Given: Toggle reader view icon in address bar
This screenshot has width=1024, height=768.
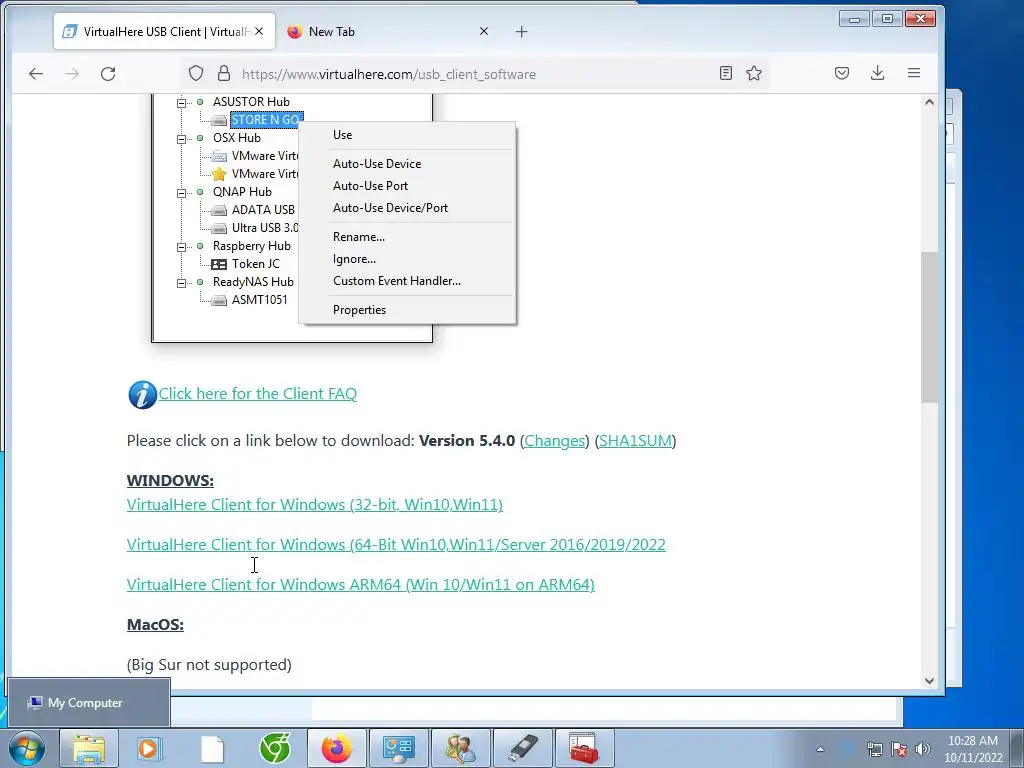Looking at the screenshot, I should [x=726, y=73].
